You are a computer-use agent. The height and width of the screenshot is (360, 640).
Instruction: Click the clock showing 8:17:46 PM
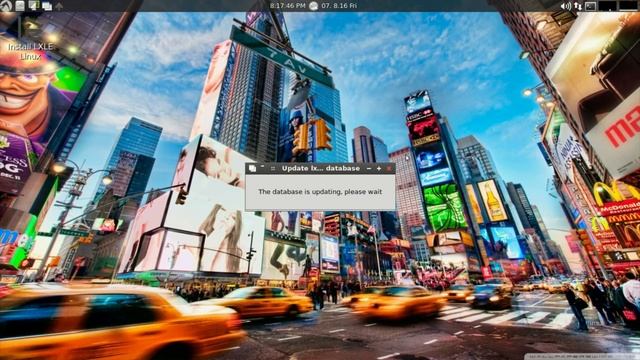[288, 6]
